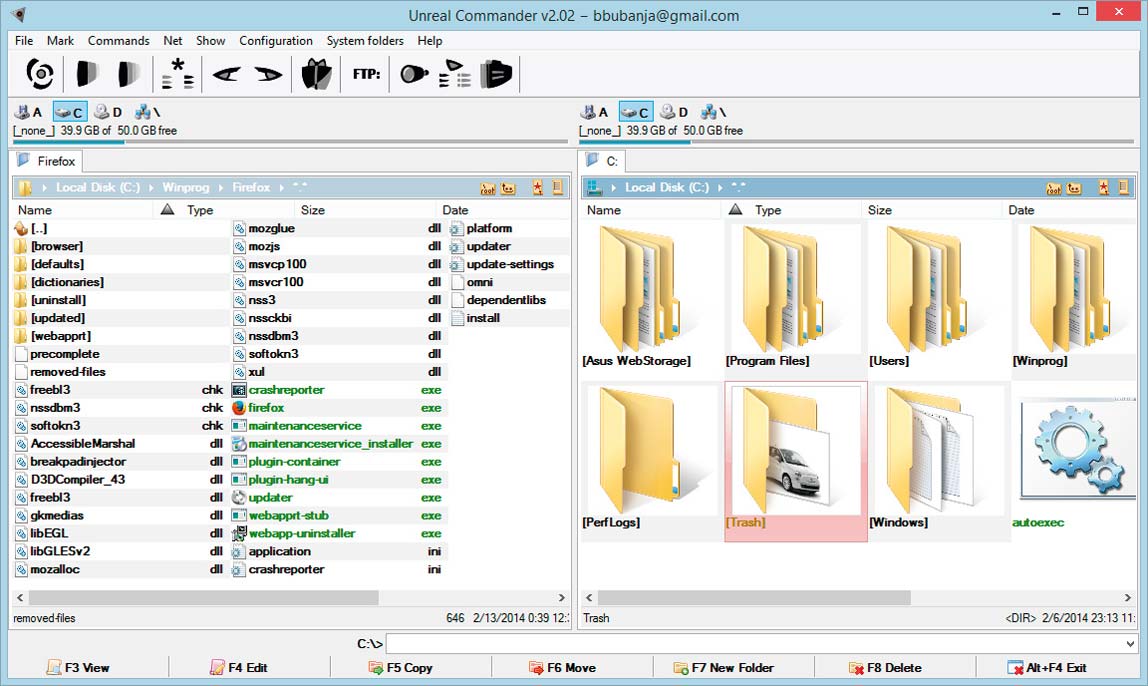Click the root folder icon in left path bar

(x=488, y=188)
